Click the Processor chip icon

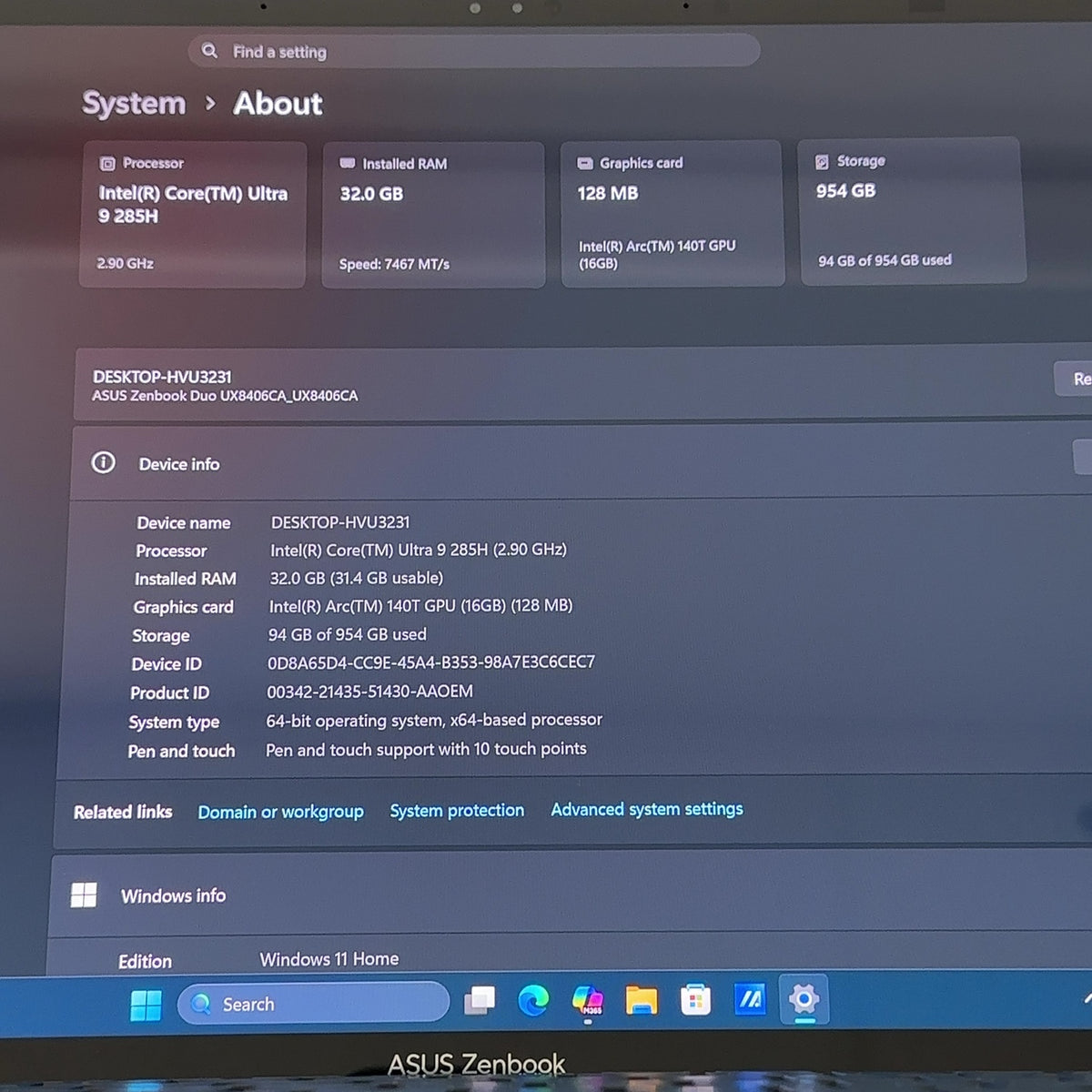(107, 164)
